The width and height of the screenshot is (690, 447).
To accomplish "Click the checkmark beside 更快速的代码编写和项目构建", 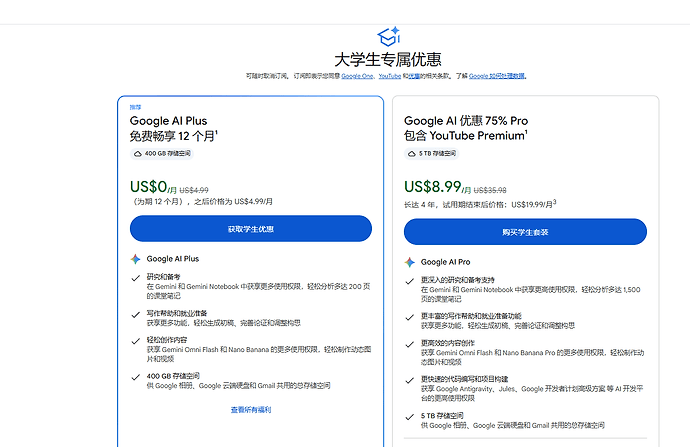I will [x=410, y=380].
